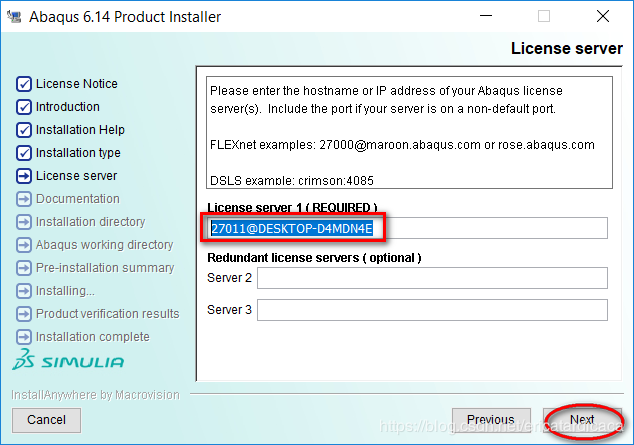Cancel the Abaqus installation
This screenshot has width=634, height=445.
coord(46,420)
